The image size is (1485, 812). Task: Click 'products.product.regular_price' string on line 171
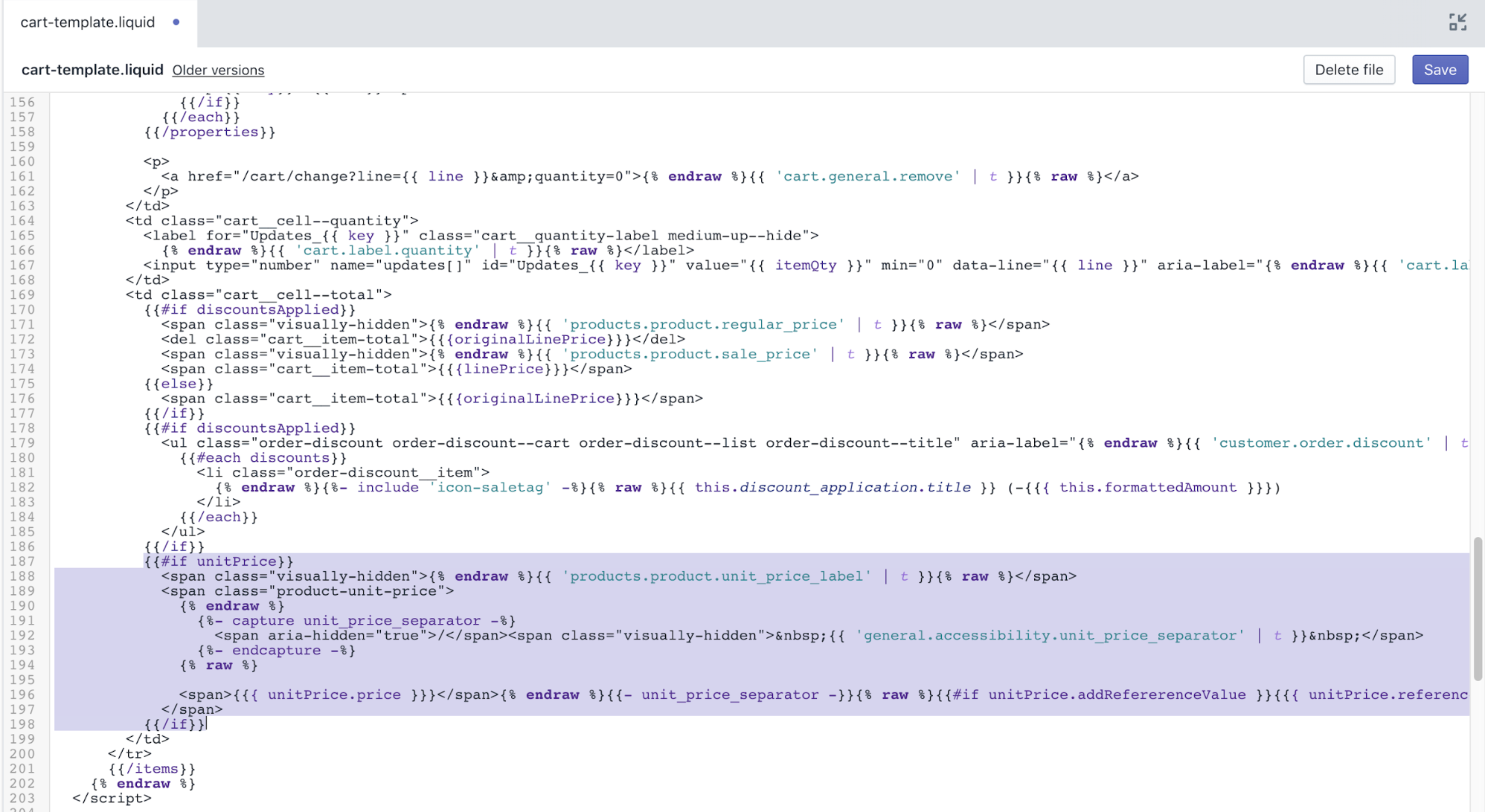(703, 324)
